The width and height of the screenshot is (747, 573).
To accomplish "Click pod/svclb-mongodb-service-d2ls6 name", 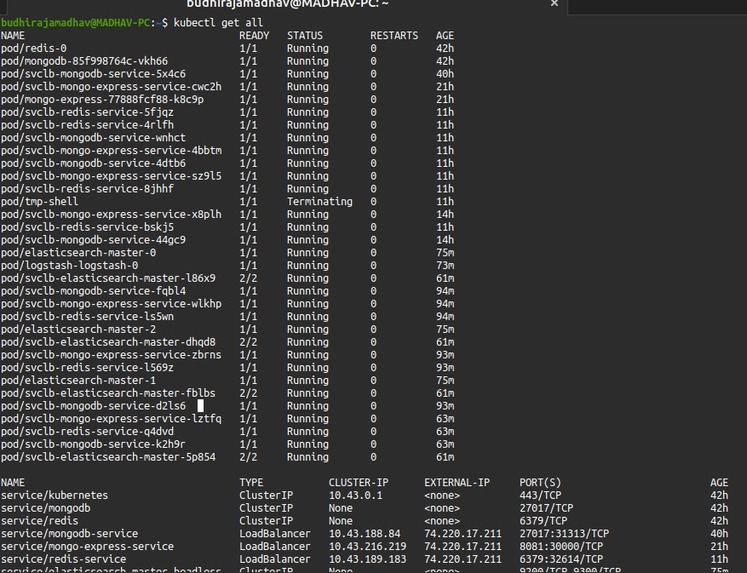I will (x=93, y=406).
